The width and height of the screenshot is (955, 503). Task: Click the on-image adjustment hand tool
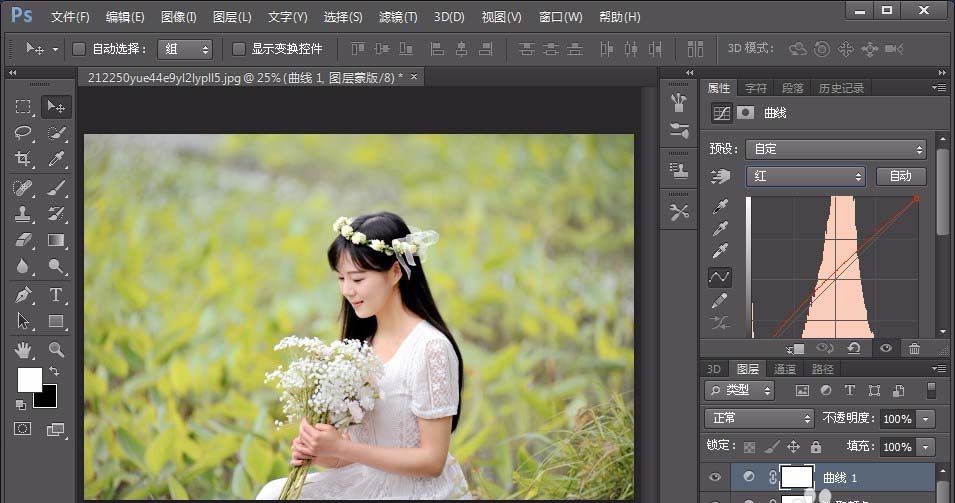pyautogui.click(x=720, y=177)
